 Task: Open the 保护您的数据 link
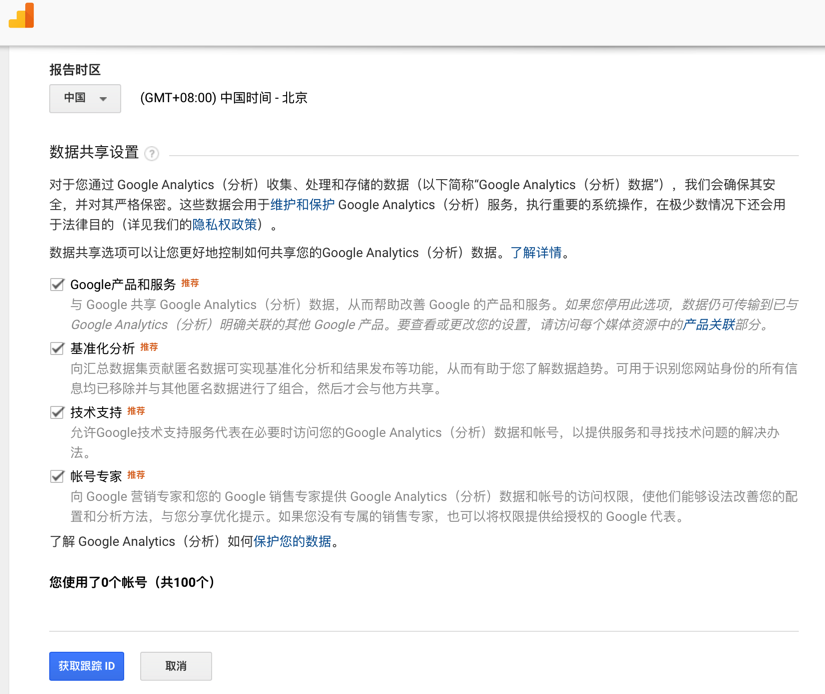pos(293,541)
